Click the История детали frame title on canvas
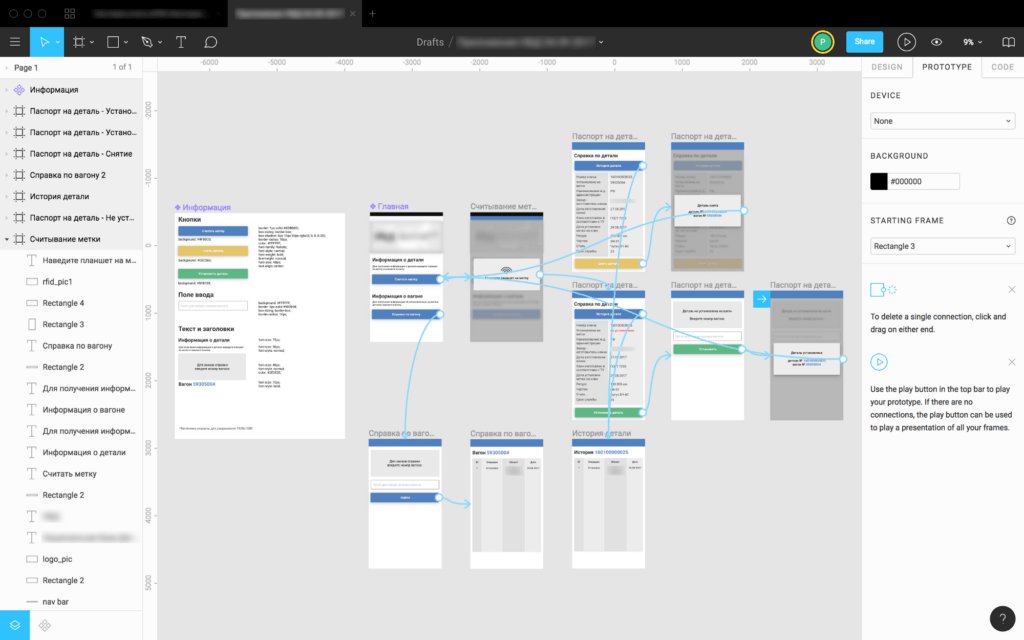Screen dimensions: 1024x640 [601, 433]
